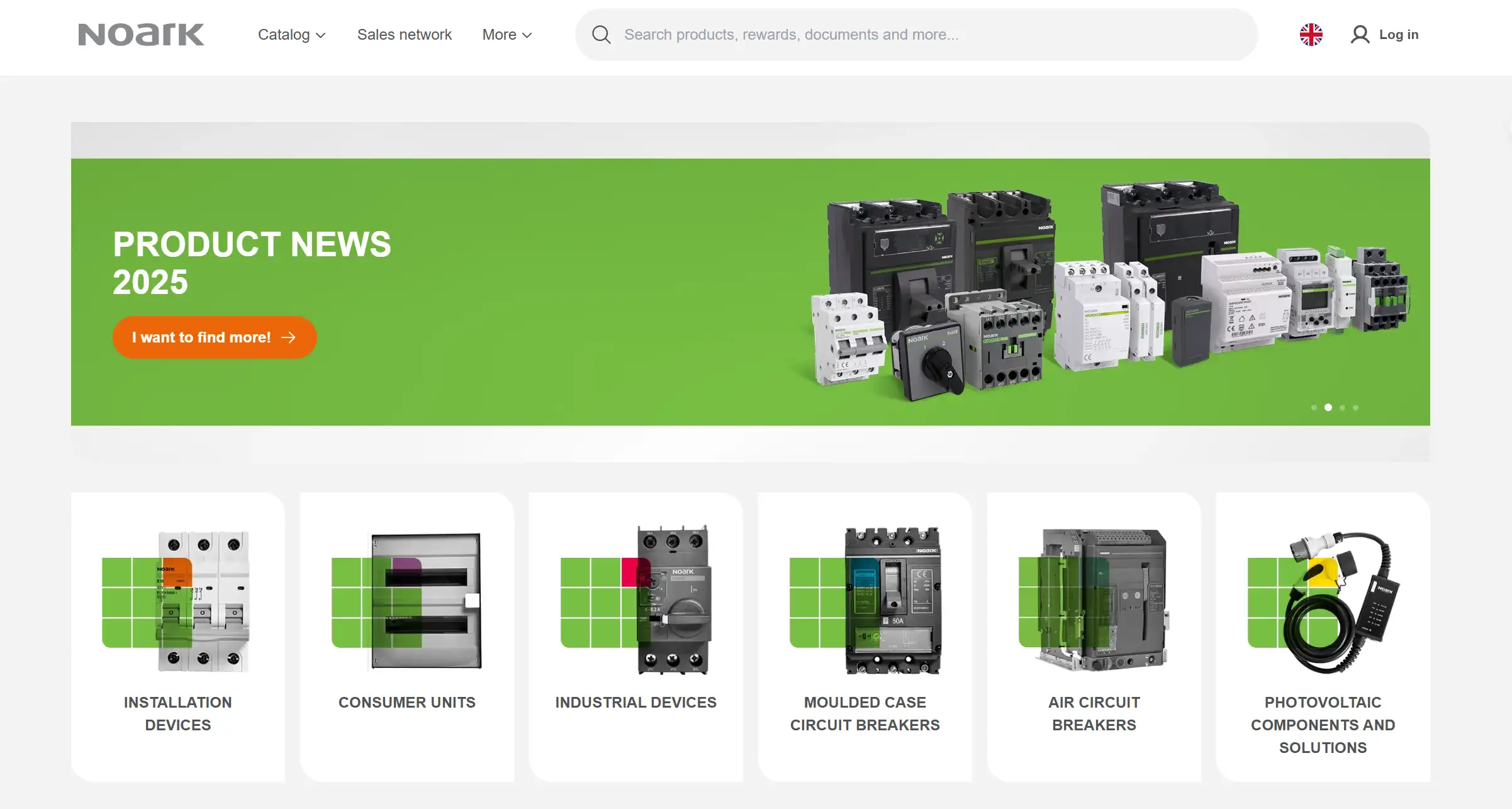Open the Photovoltaic EV charger cable image
The image size is (1512, 809).
[x=1324, y=602]
